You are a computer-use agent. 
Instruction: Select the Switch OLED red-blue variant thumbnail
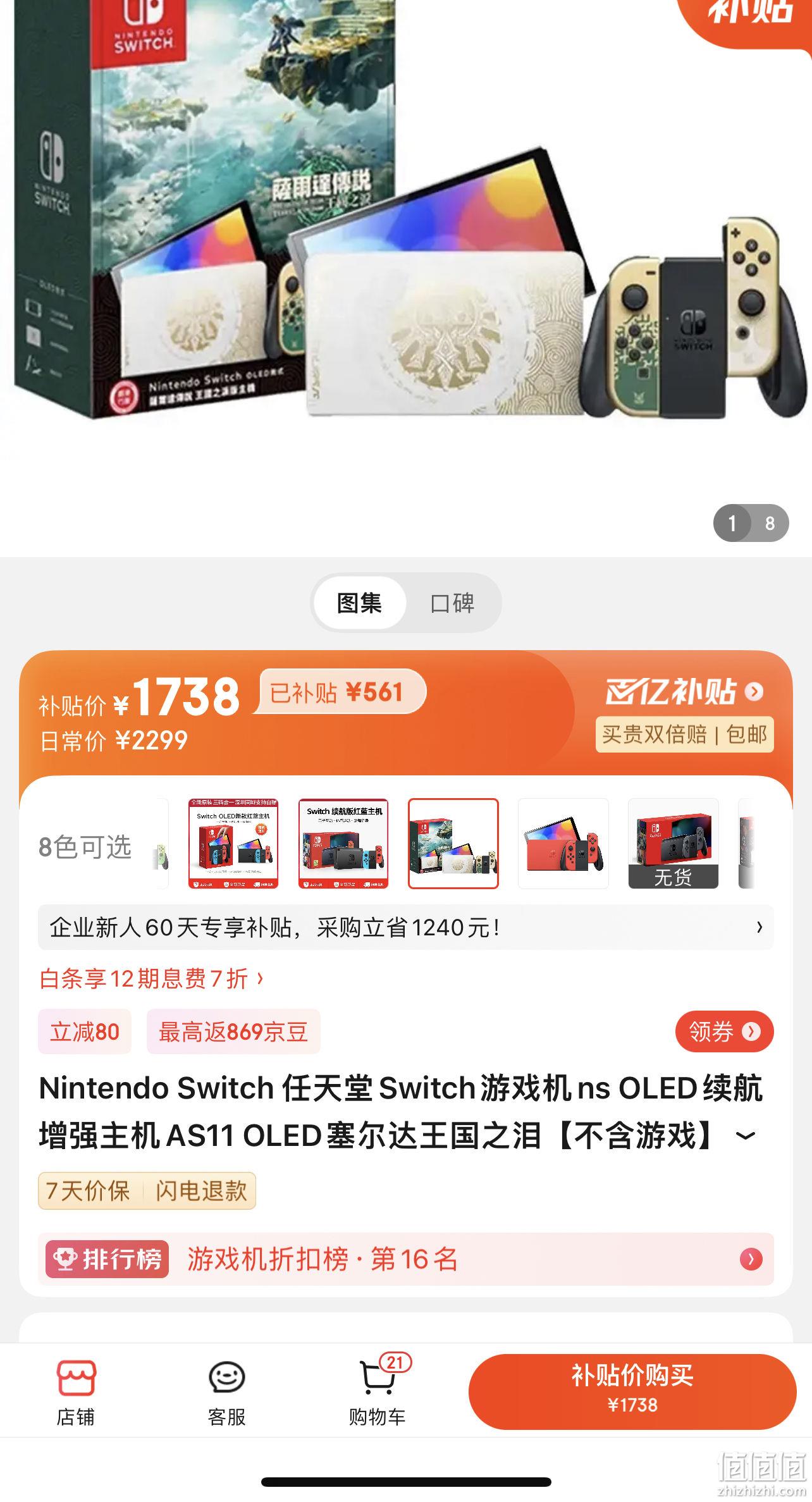point(233,844)
